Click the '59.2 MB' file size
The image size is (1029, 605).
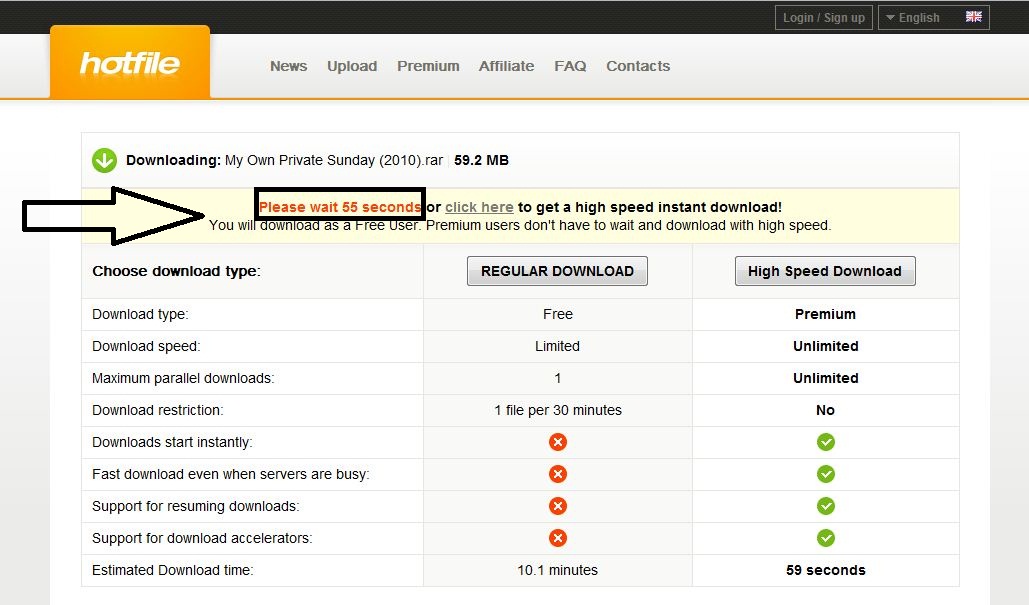point(481,161)
